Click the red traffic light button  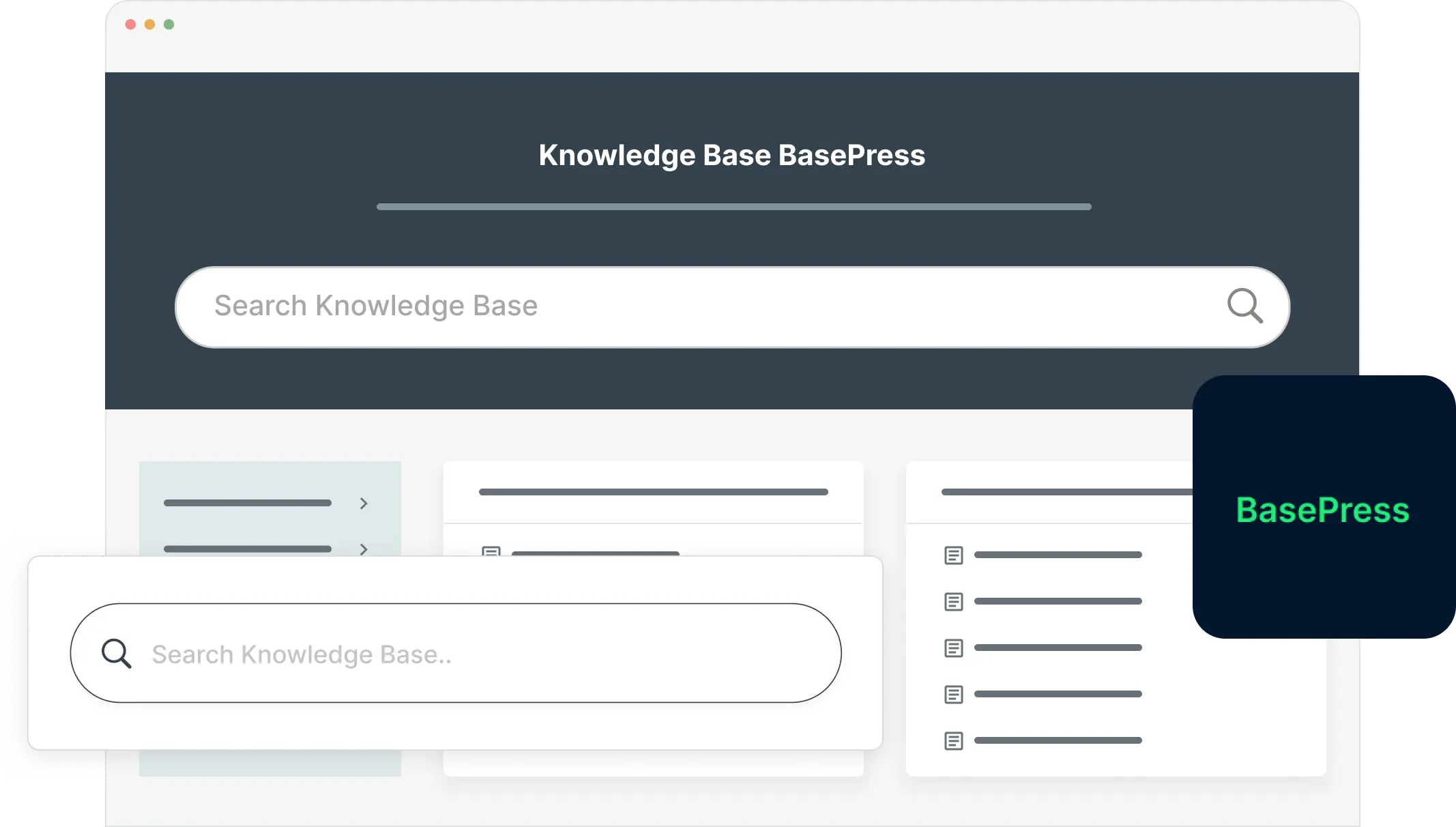pos(130,24)
